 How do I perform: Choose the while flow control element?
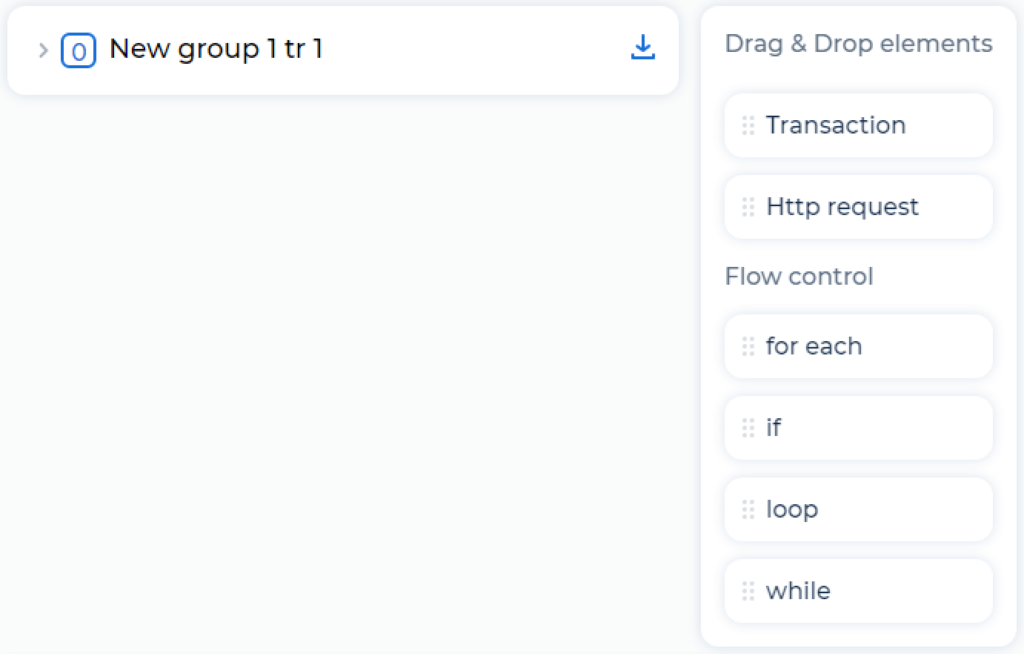click(858, 591)
